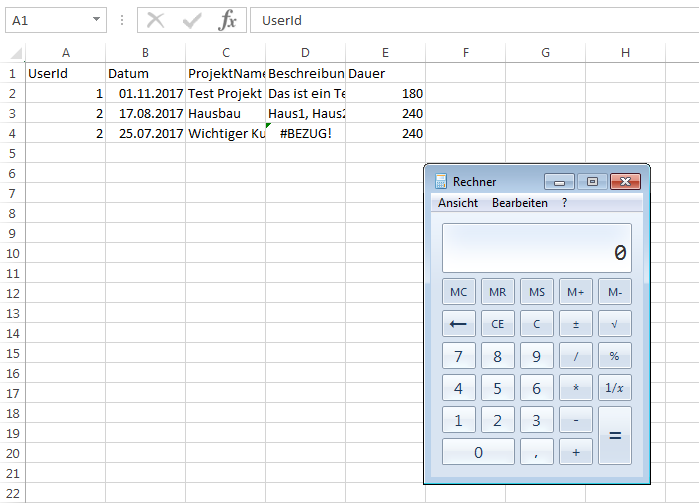The height and width of the screenshot is (503, 699).
Task: Open the Ansicht menu in Rechner
Action: [457, 203]
